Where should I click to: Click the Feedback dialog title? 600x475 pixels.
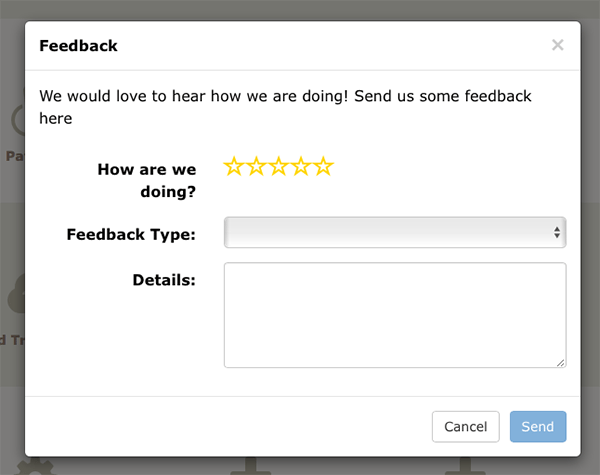tap(78, 46)
